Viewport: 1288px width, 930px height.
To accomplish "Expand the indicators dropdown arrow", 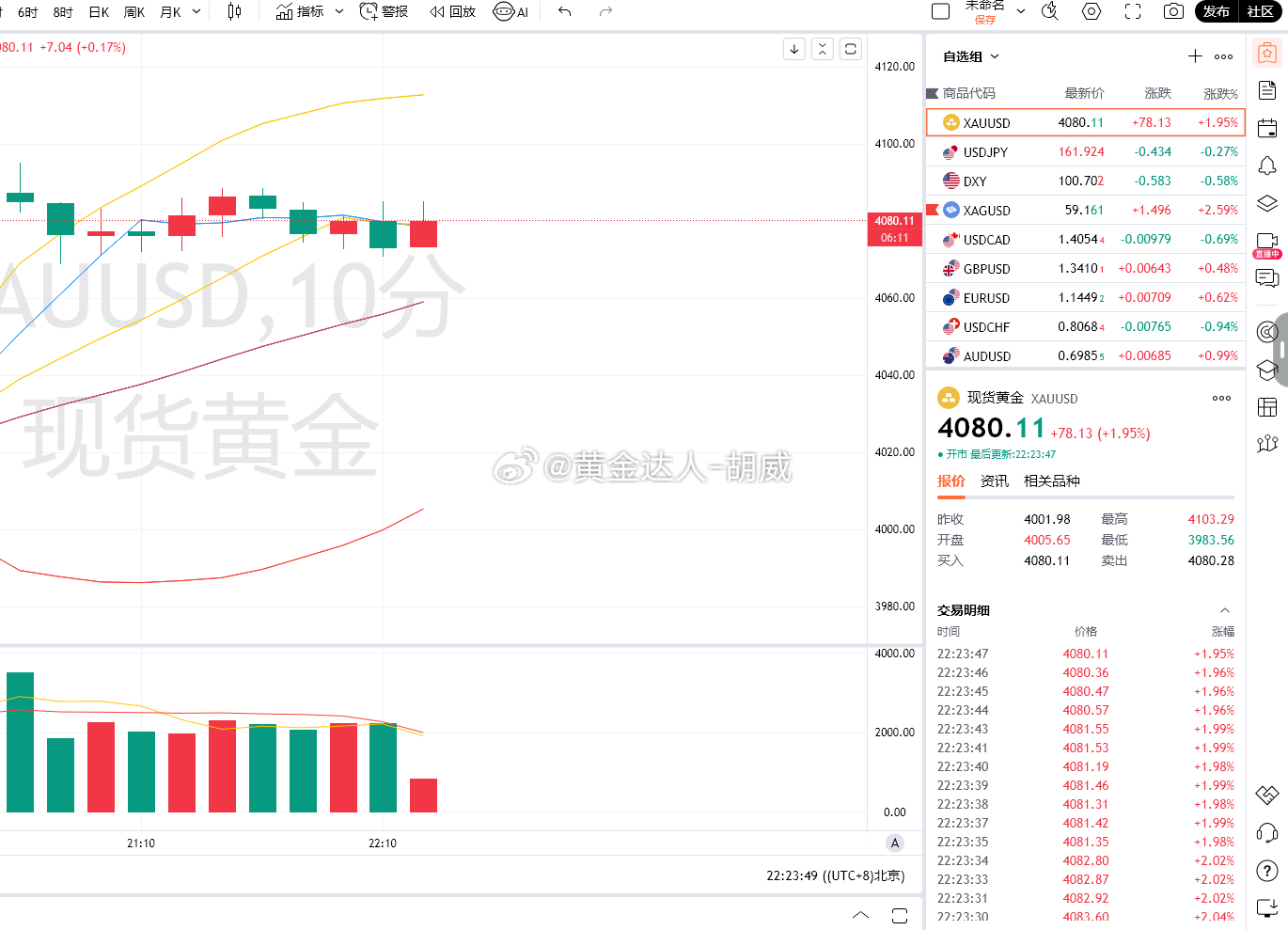I will tap(339, 11).
